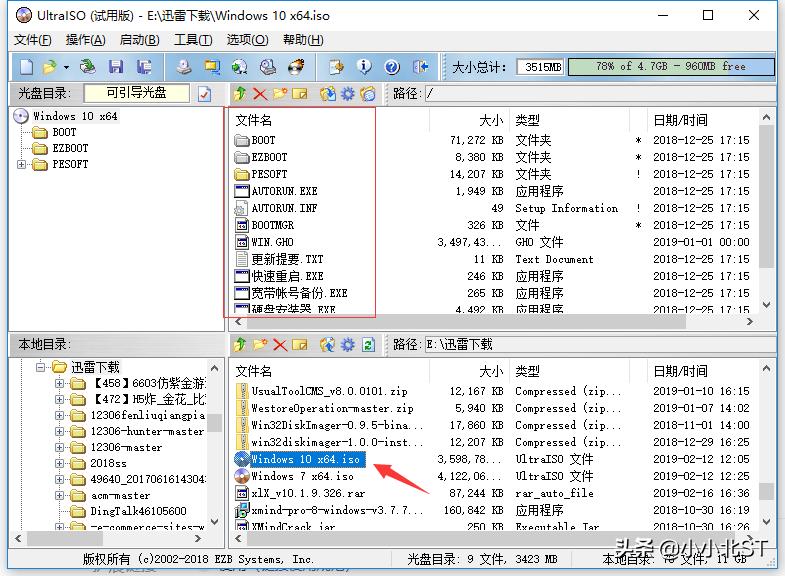
Task: Click the local path field E:\迅雷下载
Action: click(600, 345)
